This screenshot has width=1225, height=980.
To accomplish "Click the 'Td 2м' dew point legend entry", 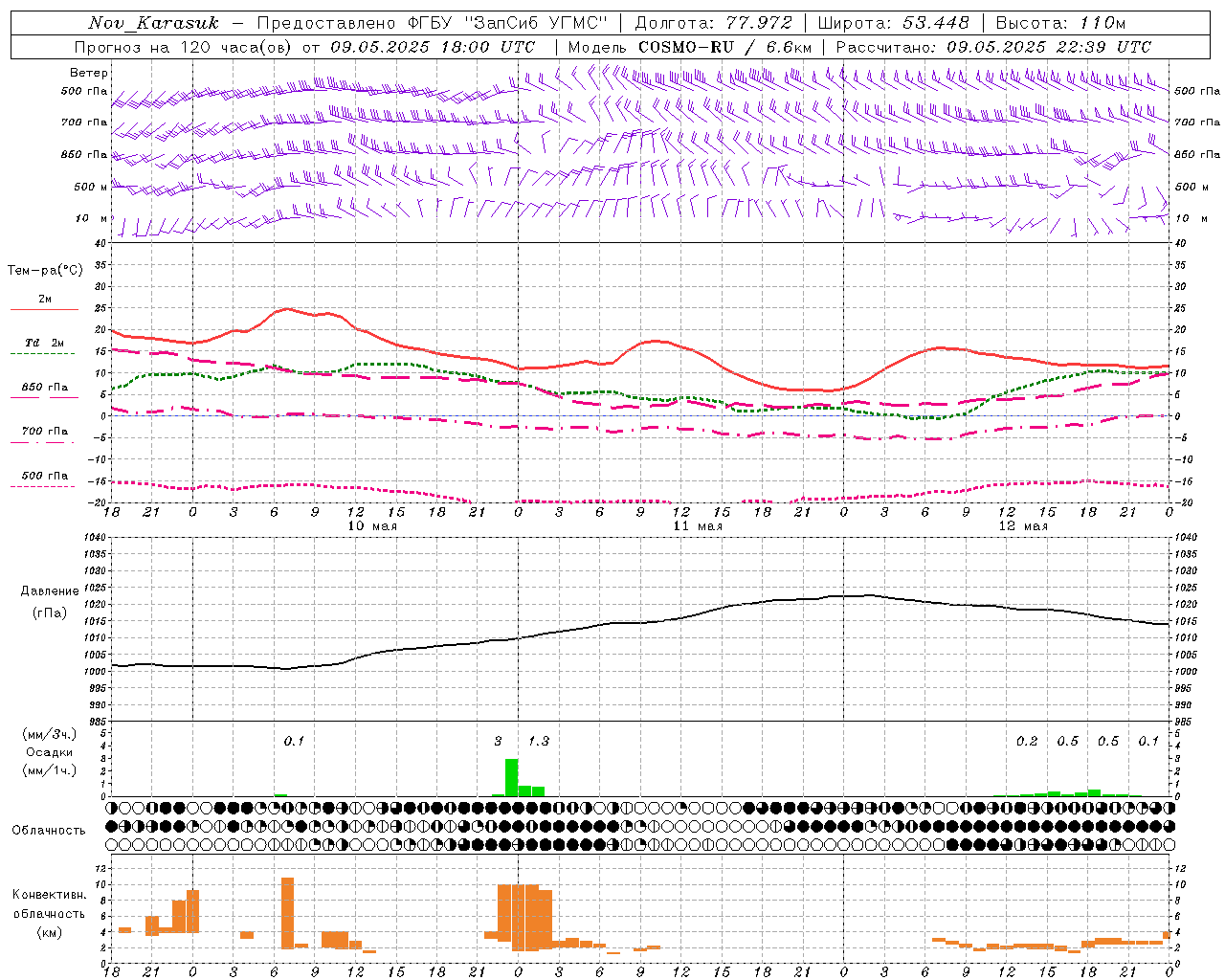I will [x=45, y=343].
